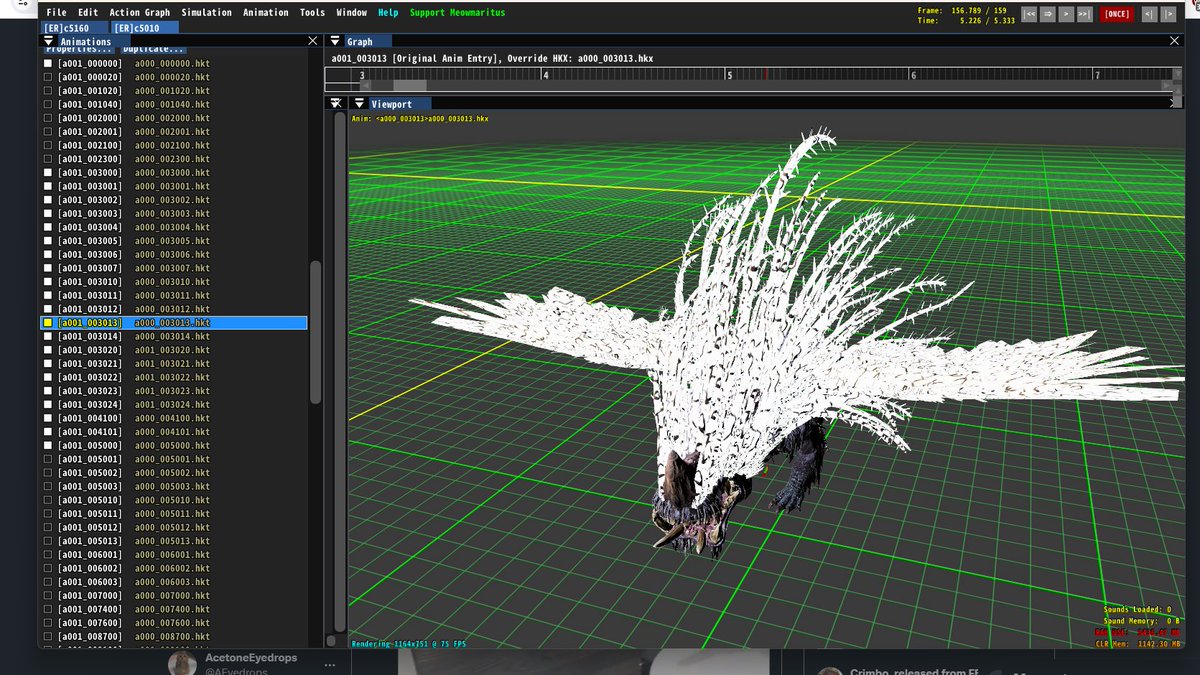
Task: Toggle the checkbox for a001_000020
Action: [48, 77]
